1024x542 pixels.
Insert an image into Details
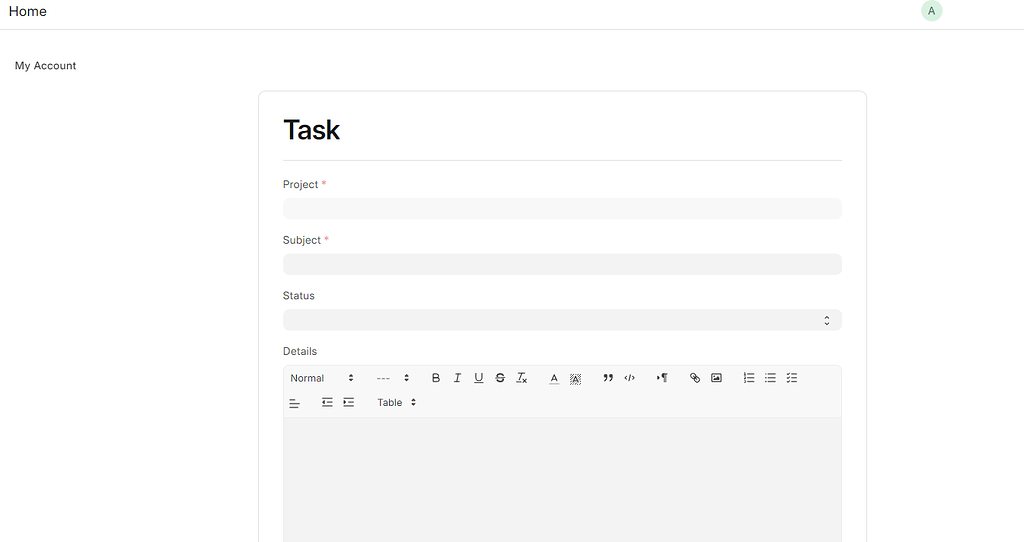click(x=716, y=378)
